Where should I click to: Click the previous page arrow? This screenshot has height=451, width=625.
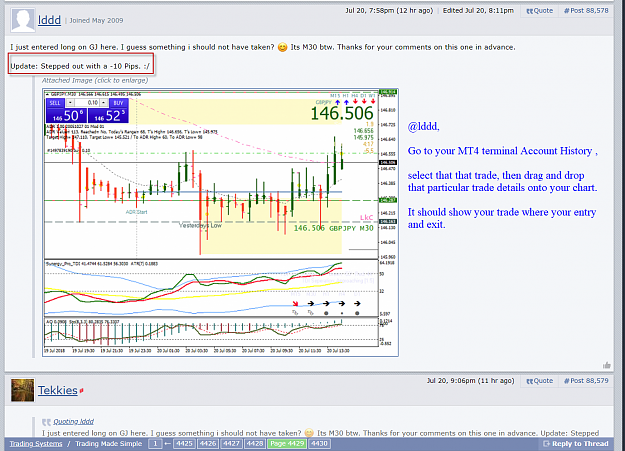click(x=168, y=444)
